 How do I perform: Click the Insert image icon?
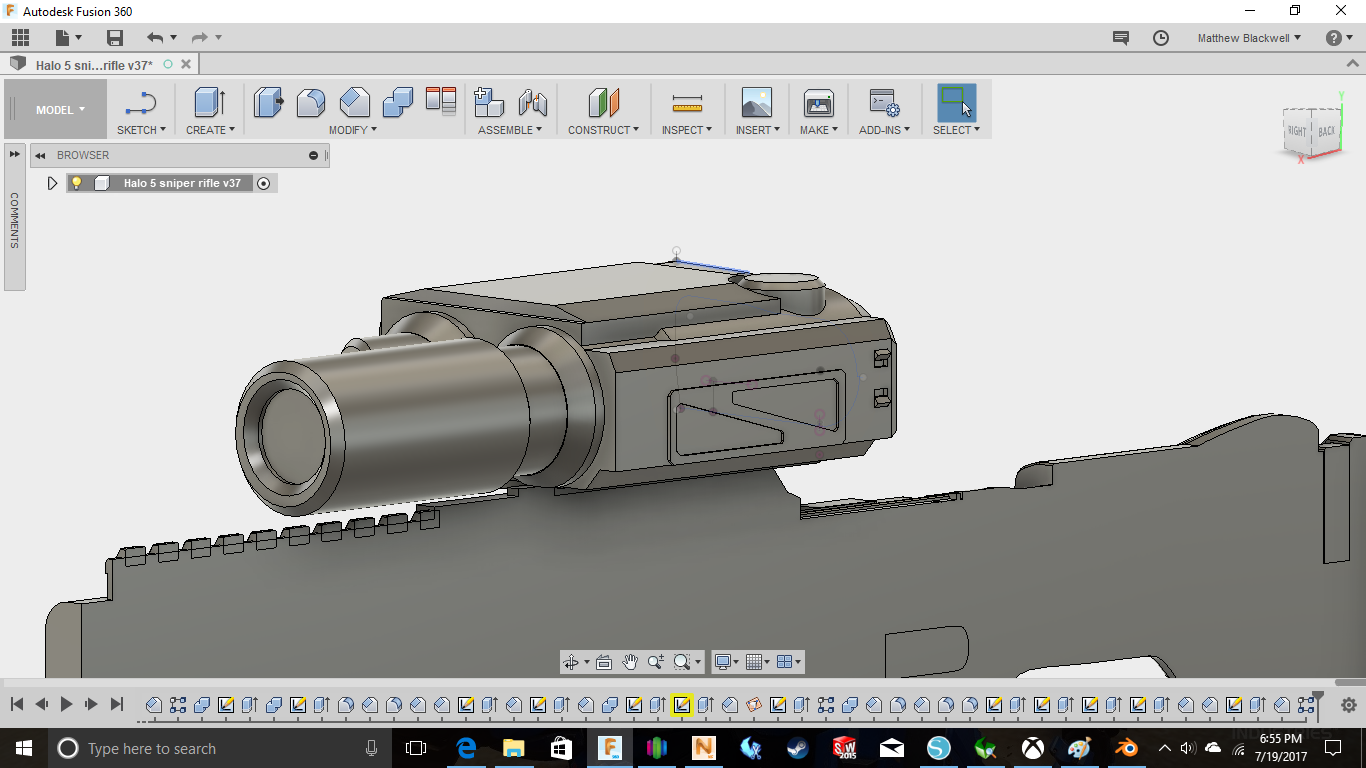pos(757,102)
